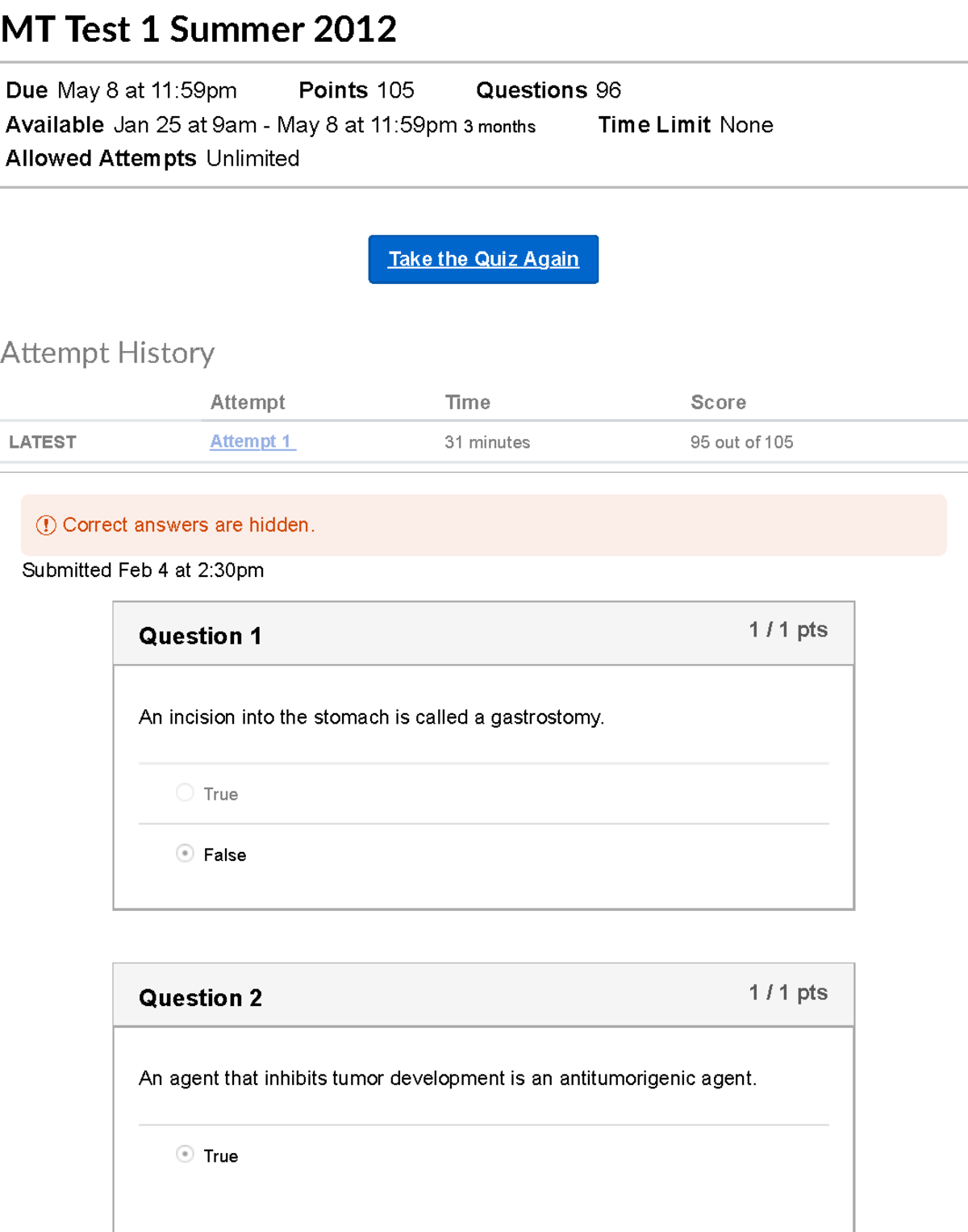Click the Question 1 header title

tap(200, 636)
